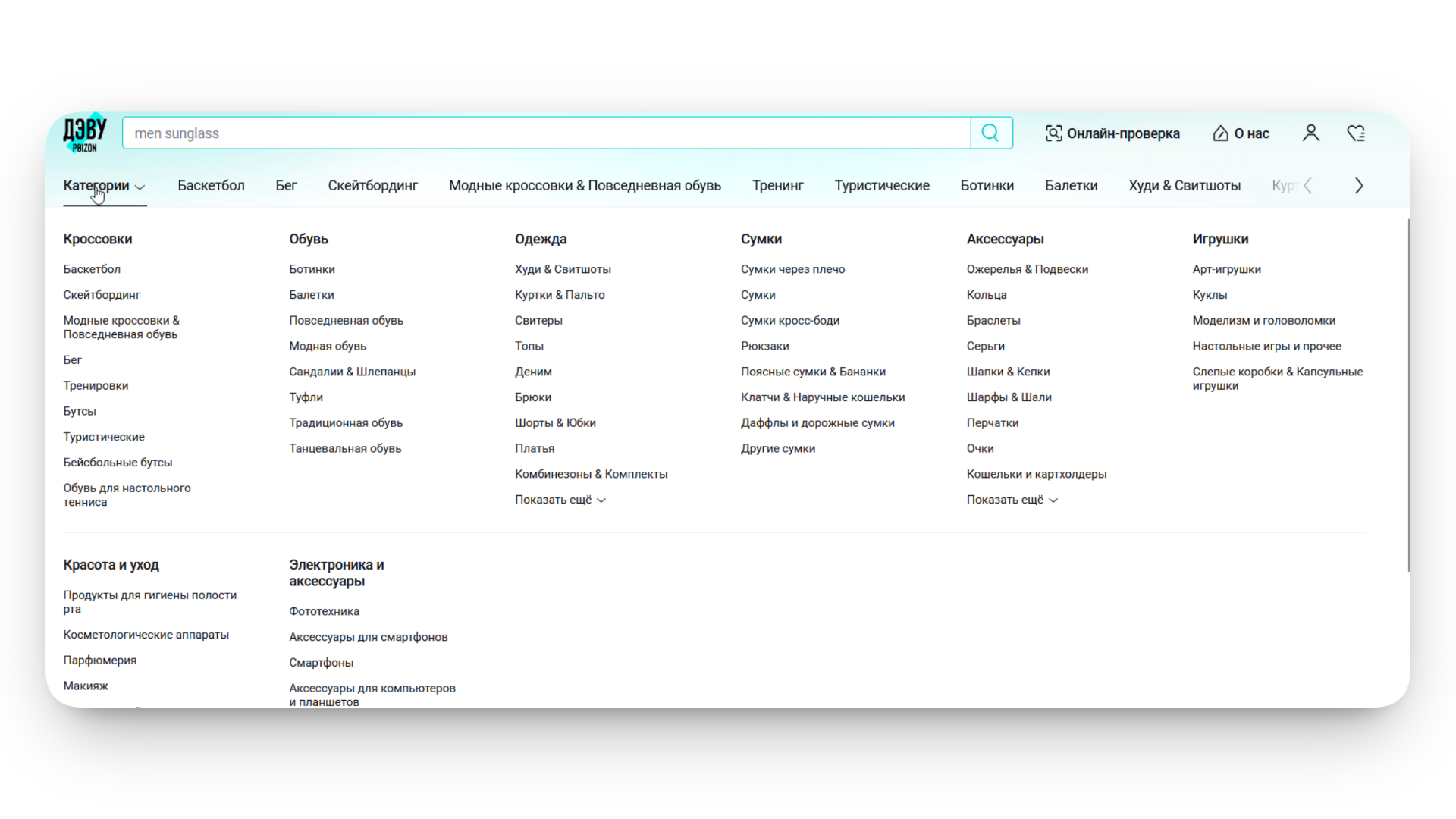Open the favorites heart icon
1456x819 pixels.
1356,133
